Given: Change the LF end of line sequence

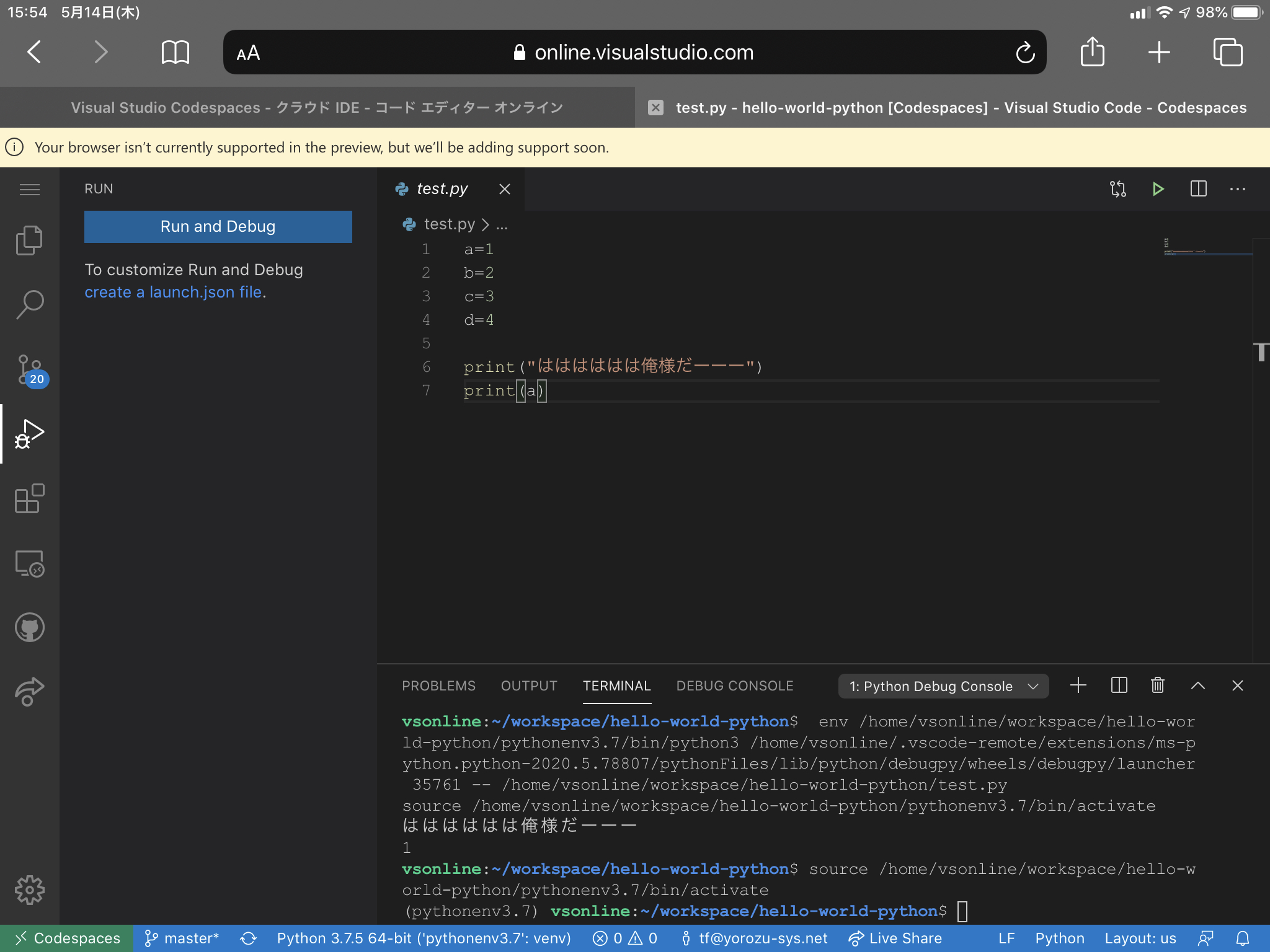Looking at the screenshot, I should pos(1006,938).
